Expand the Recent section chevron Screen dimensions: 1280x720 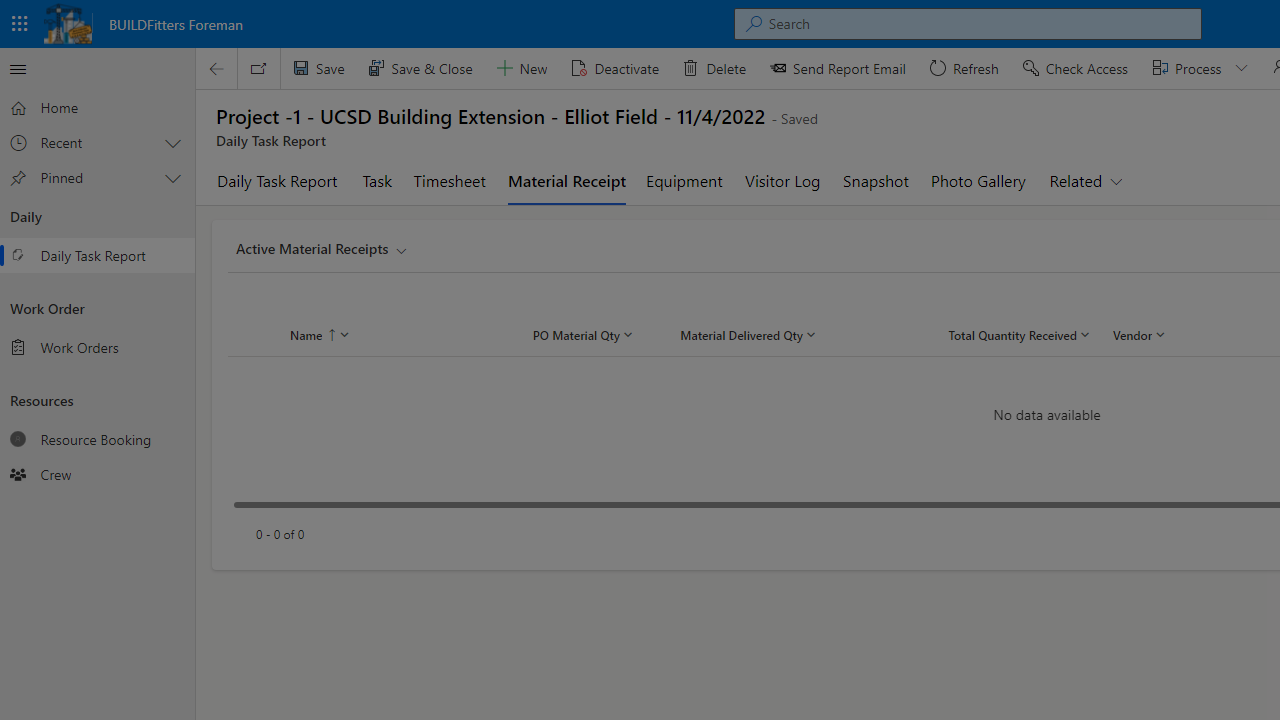[173, 144]
